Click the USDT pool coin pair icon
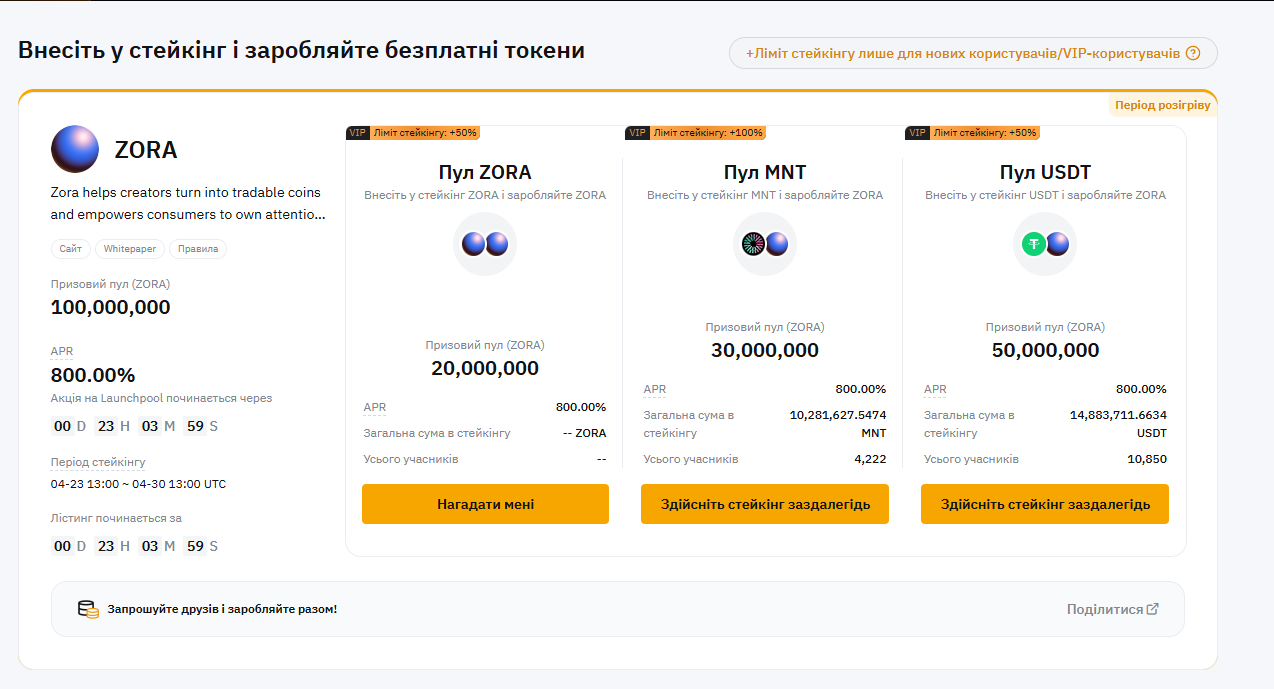 1045,244
